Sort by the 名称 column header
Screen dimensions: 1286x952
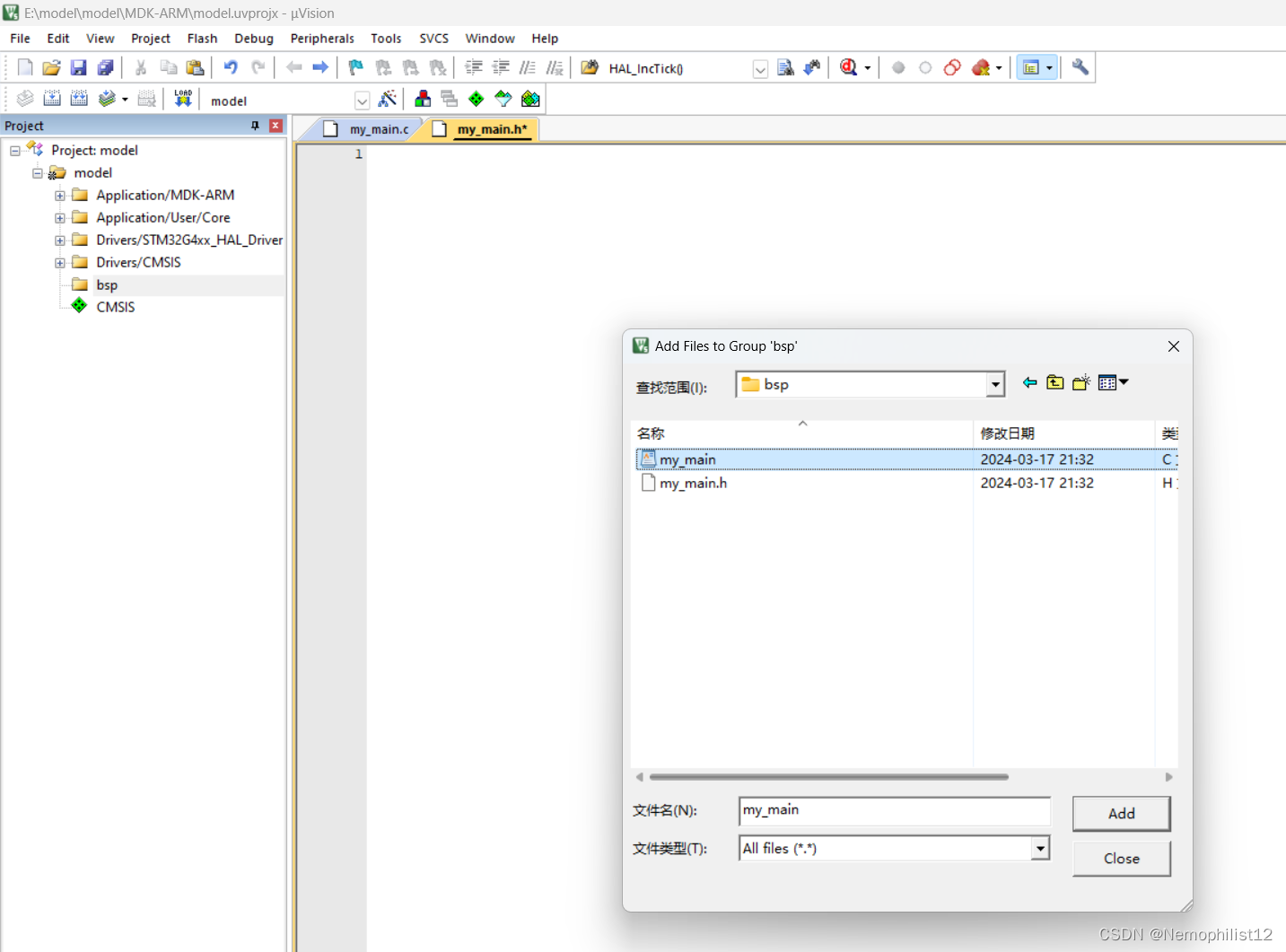(802, 433)
